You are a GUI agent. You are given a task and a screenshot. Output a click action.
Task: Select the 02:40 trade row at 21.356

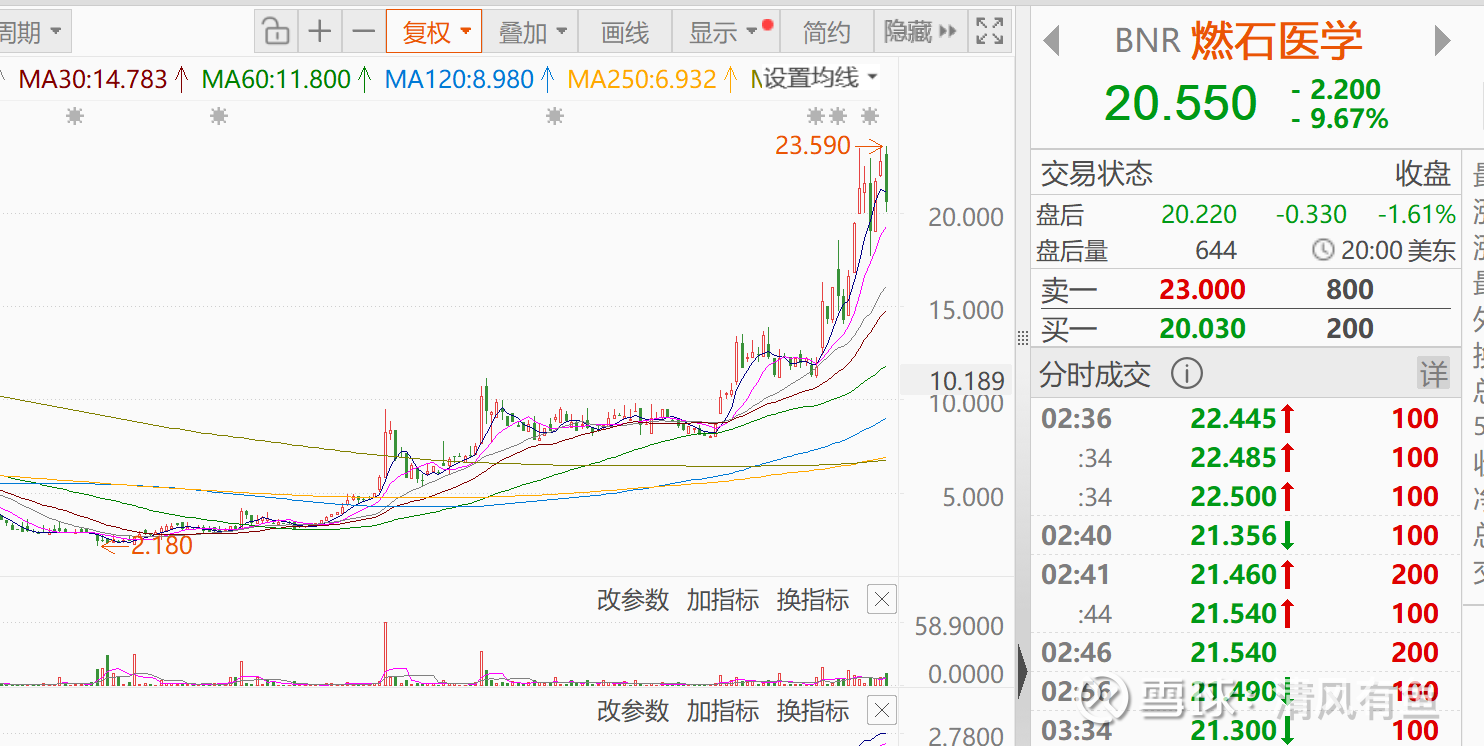pos(1245,536)
